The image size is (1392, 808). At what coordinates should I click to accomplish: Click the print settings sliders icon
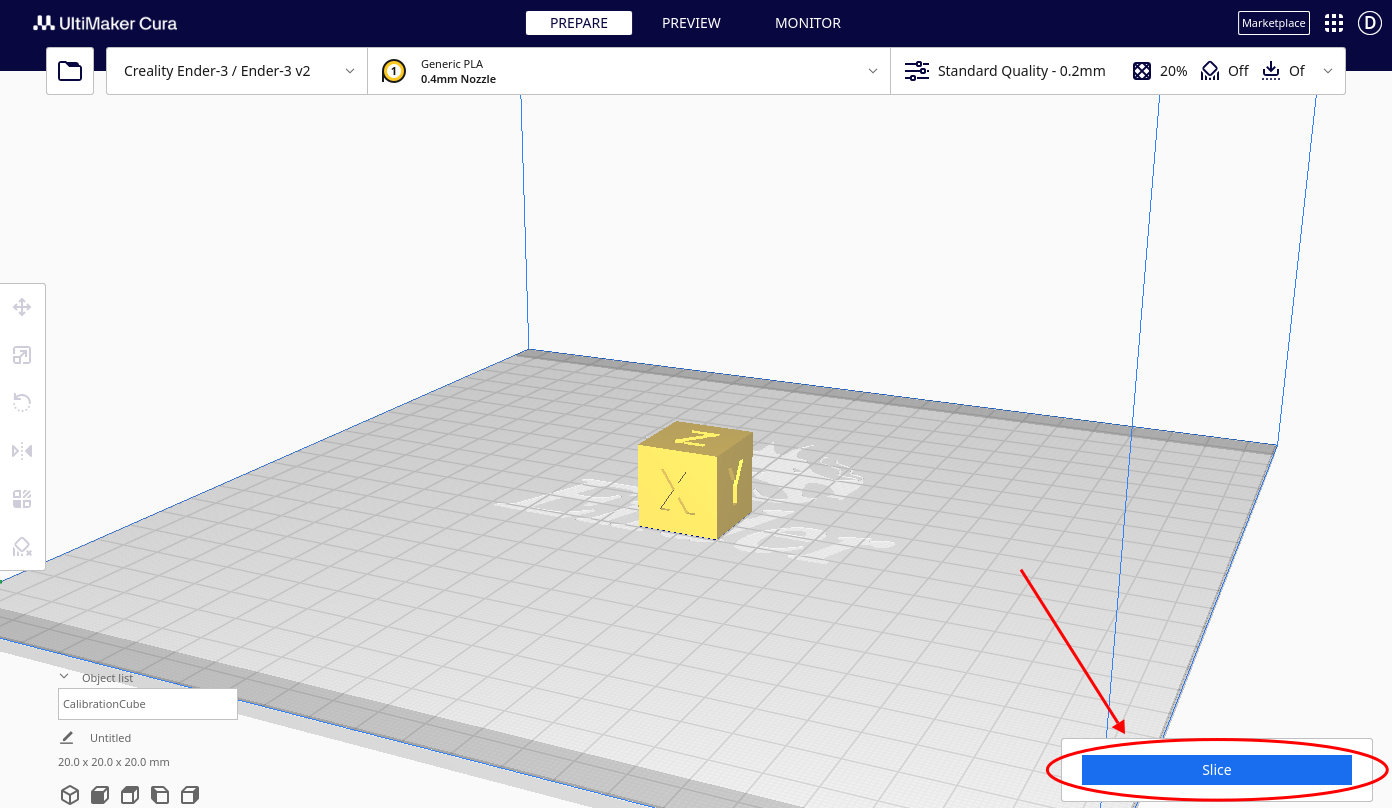click(917, 71)
